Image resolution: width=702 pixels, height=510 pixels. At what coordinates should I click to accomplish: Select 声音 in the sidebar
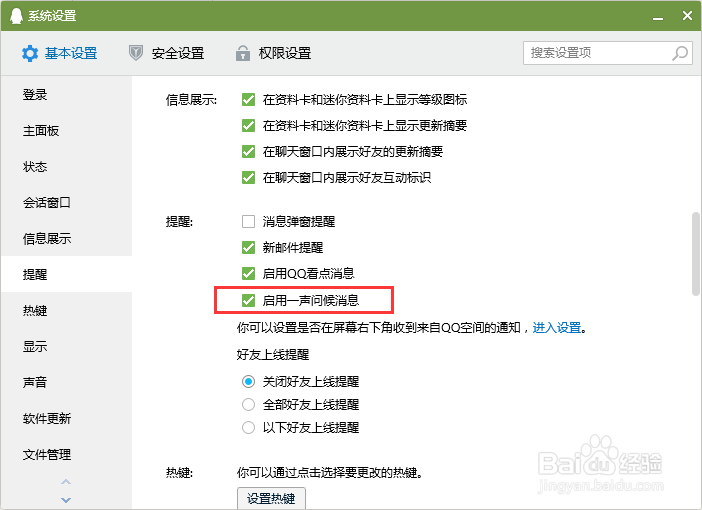66,382
